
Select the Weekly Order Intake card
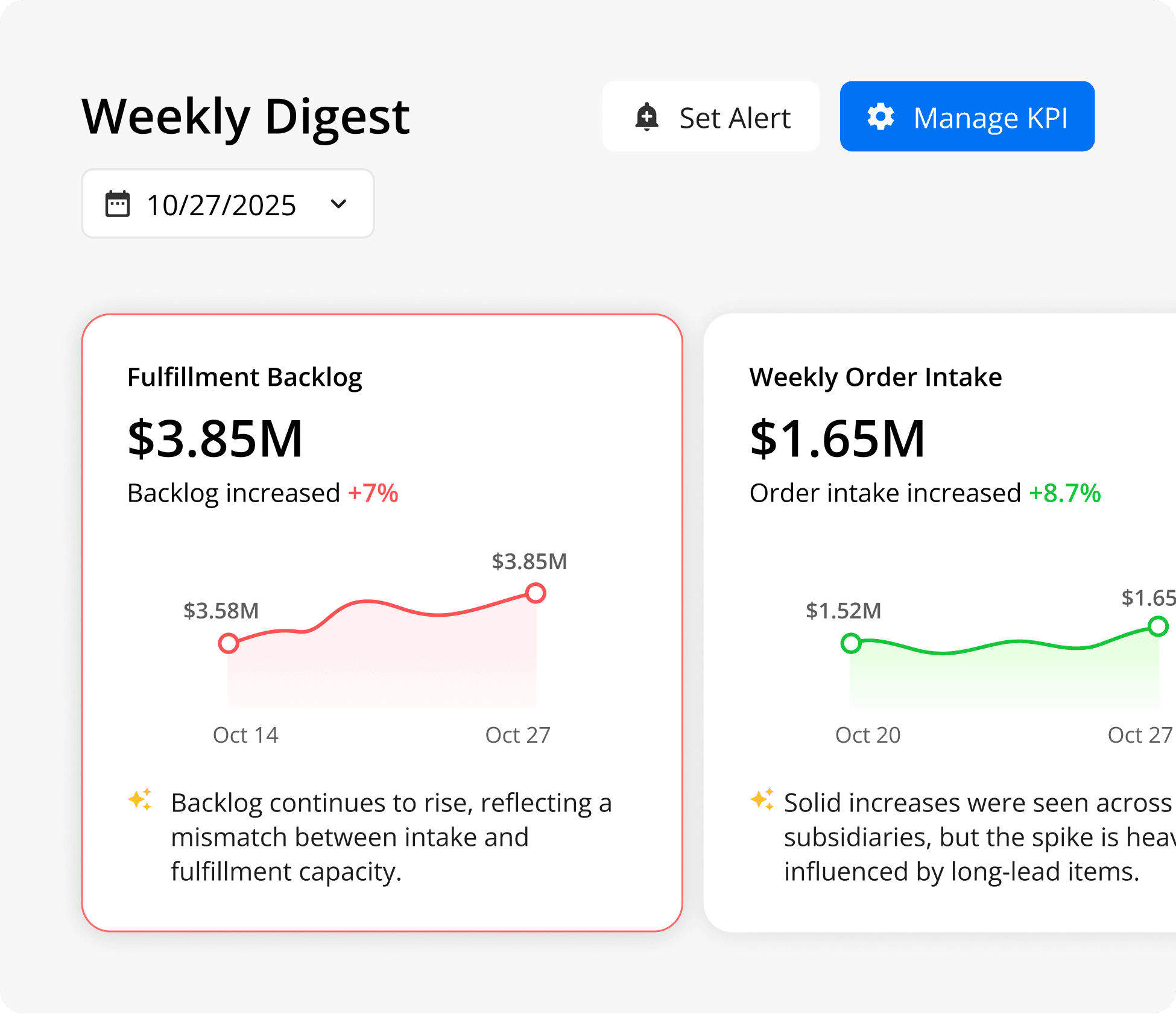point(941,622)
